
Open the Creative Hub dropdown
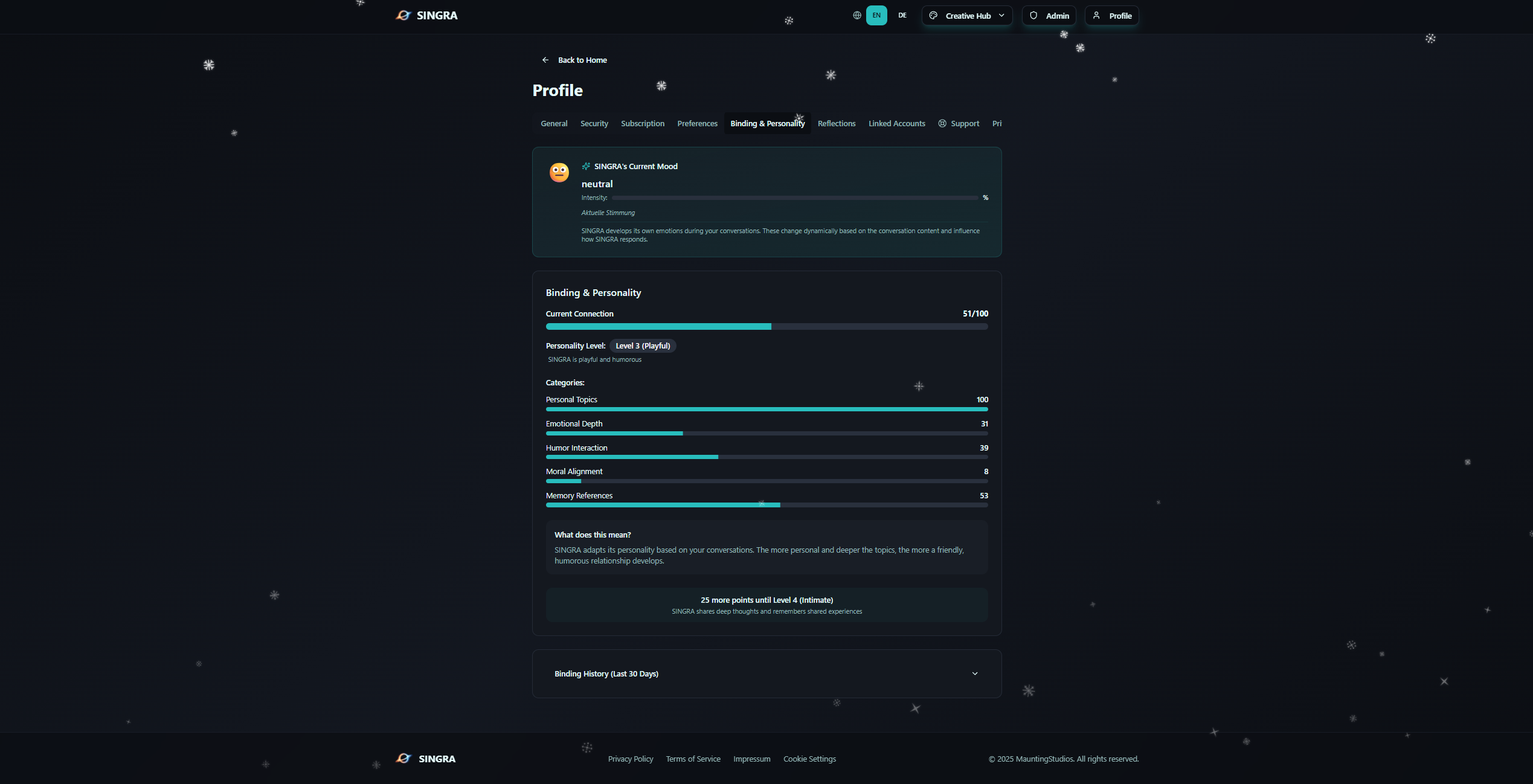[968, 16]
